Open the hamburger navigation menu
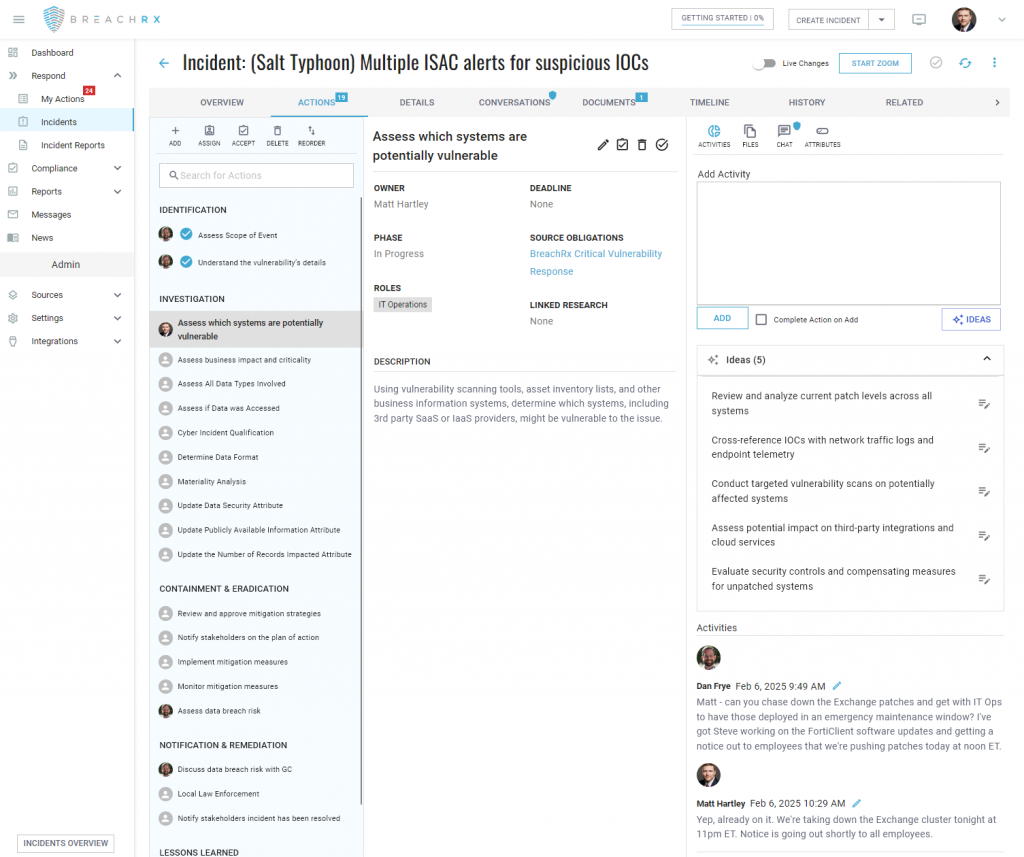 tap(19, 20)
